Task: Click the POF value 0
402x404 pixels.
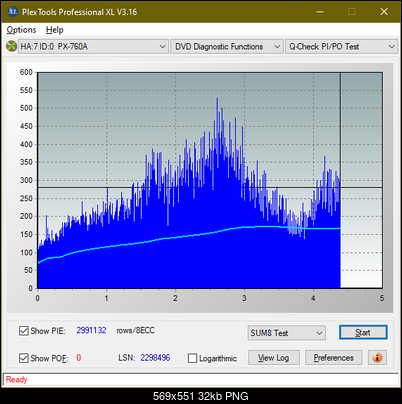Action: [x=79, y=358]
